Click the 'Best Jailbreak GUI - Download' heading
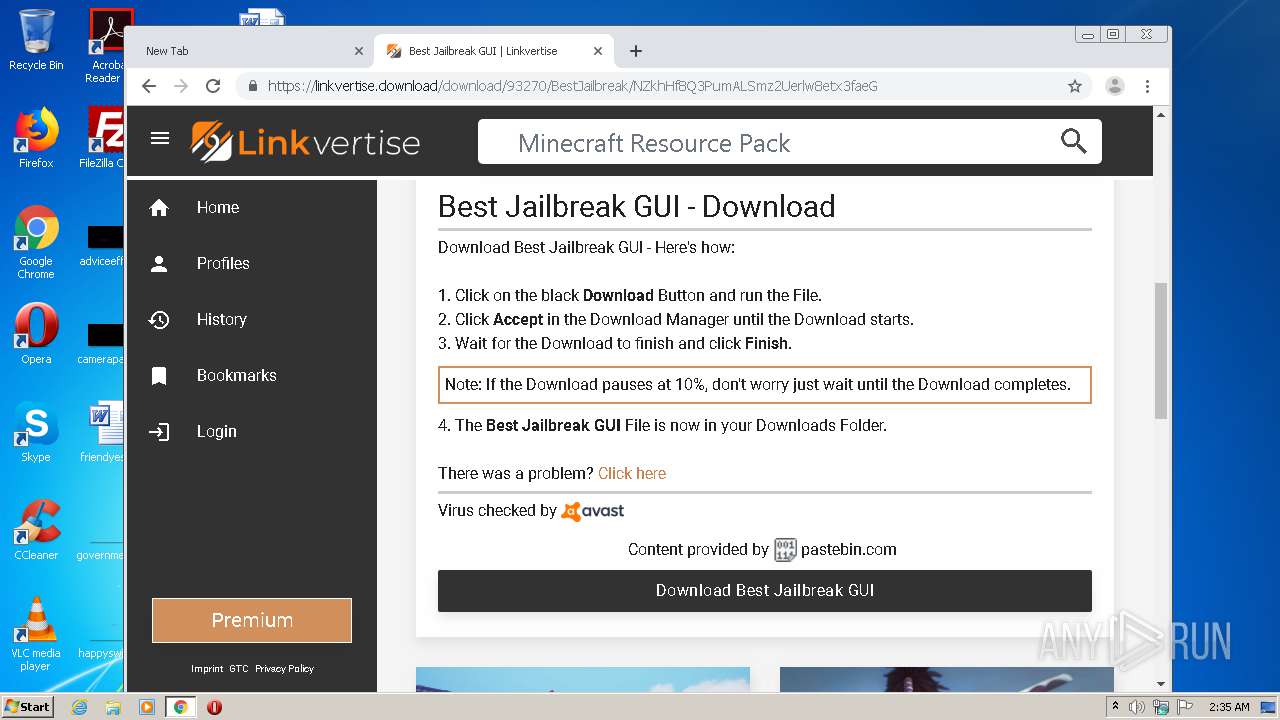The width and height of the screenshot is (1280, 720). pos(637,206)
